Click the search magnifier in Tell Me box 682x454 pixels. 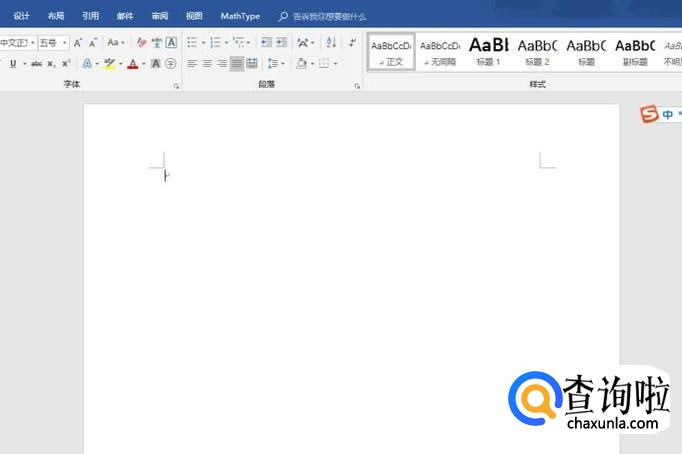283,17
